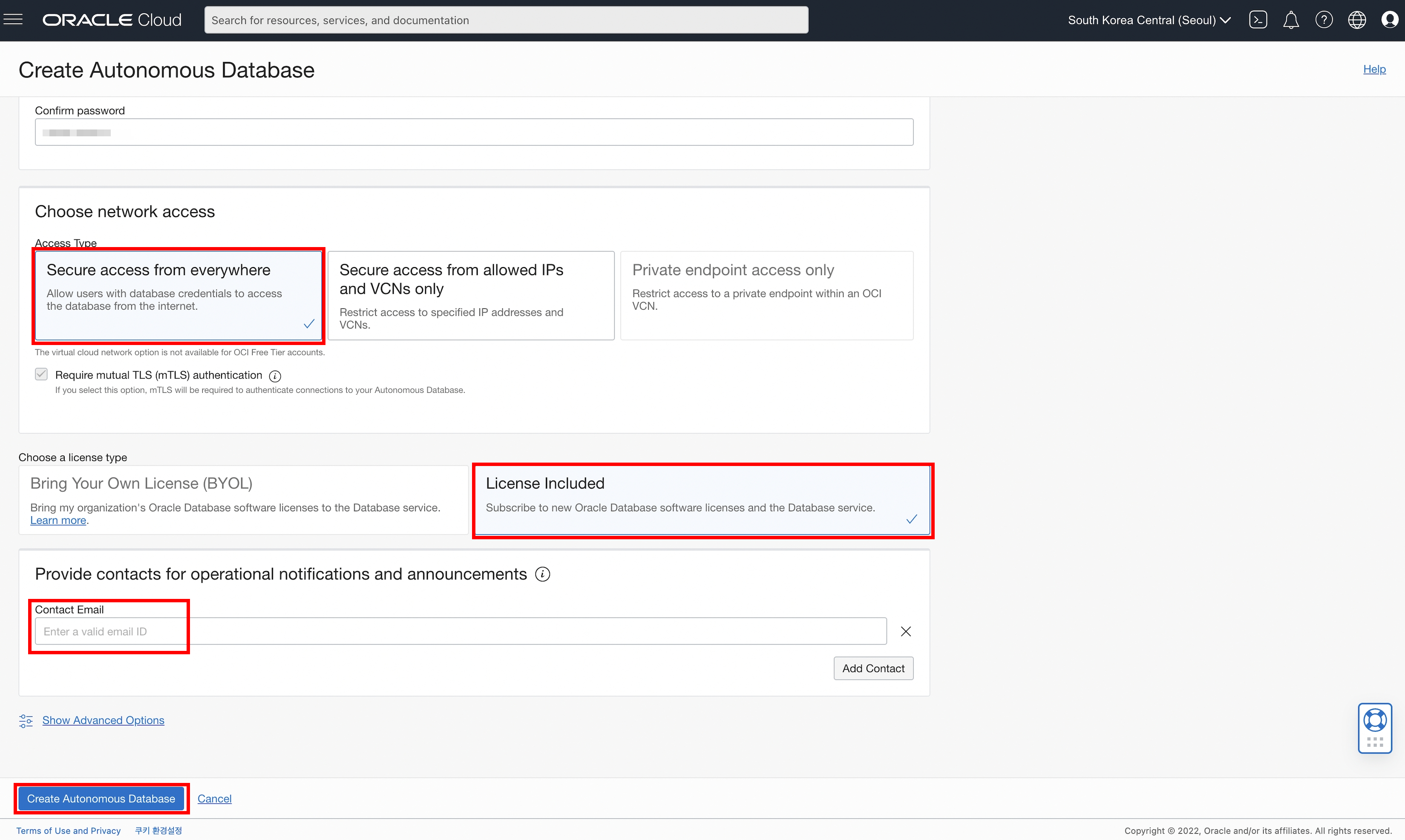
Task: Open the hamburger navigation menu
Action: click(x=13, y=20)
